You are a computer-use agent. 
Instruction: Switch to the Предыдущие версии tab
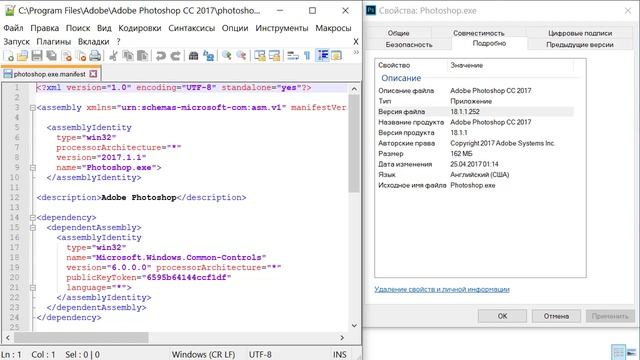[580, 44]
